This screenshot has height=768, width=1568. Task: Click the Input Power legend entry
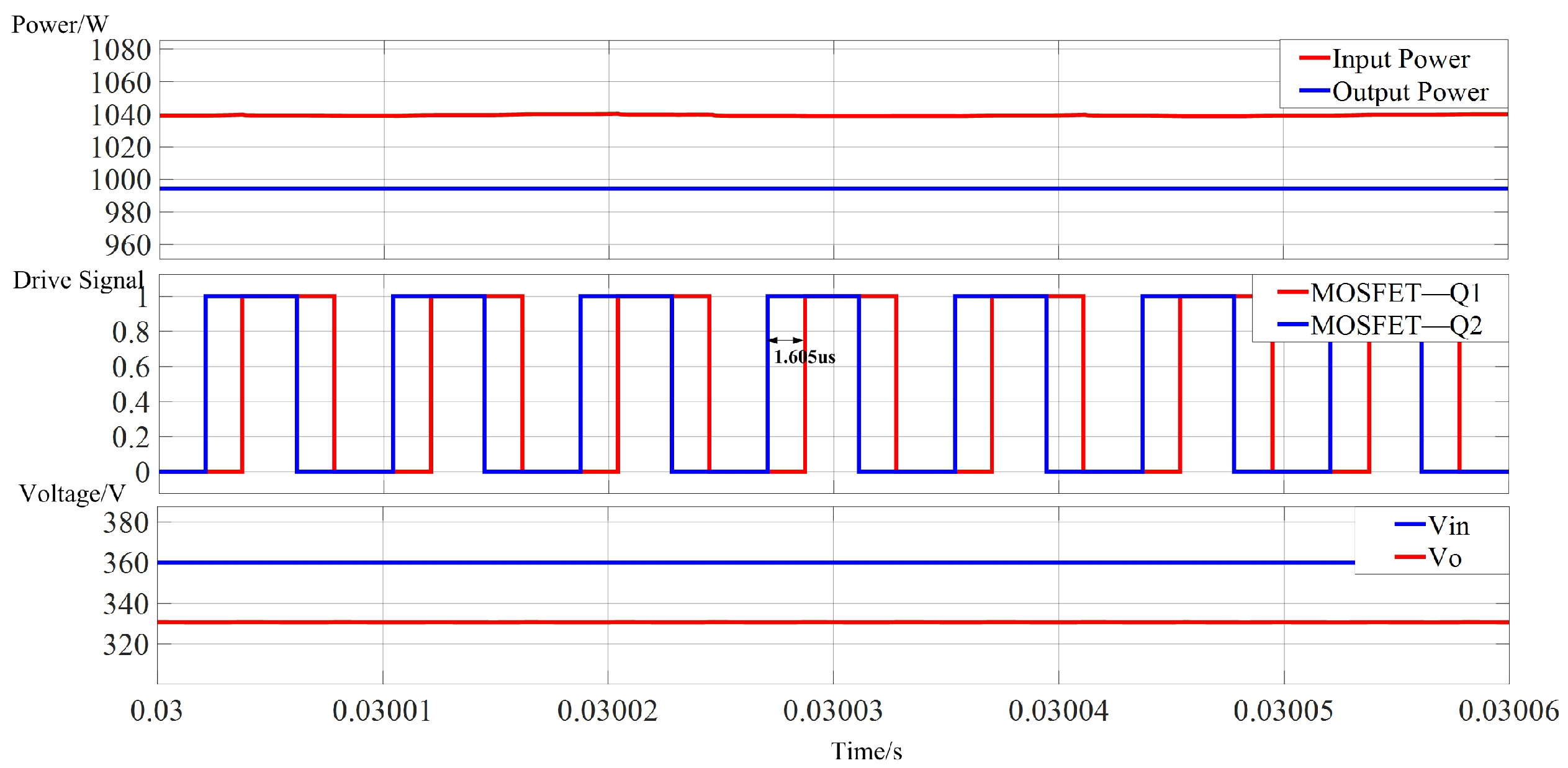[1400, 60]
